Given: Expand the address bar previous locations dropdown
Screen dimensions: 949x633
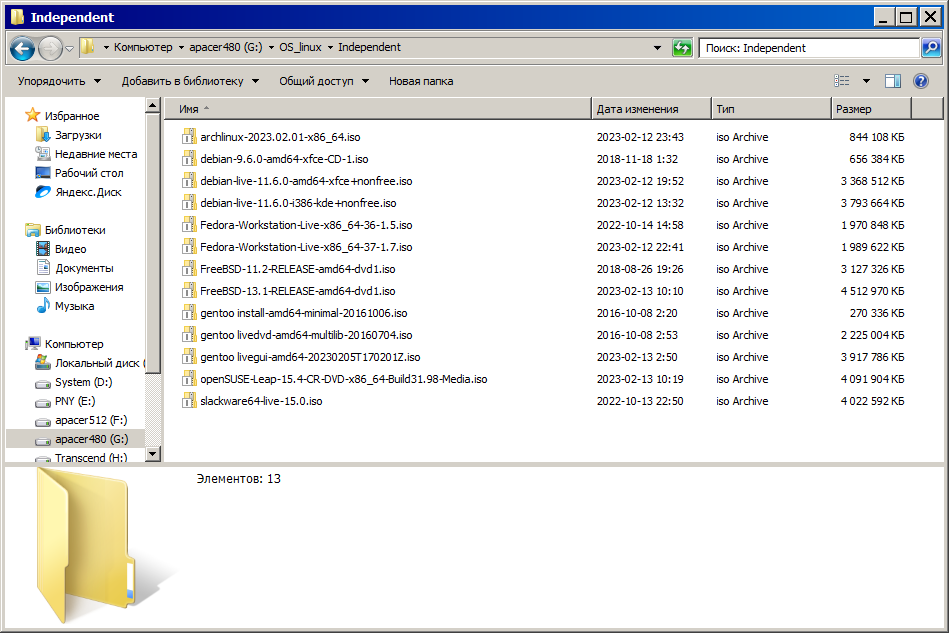Looking at the screenshot, I should pos(657,48).
